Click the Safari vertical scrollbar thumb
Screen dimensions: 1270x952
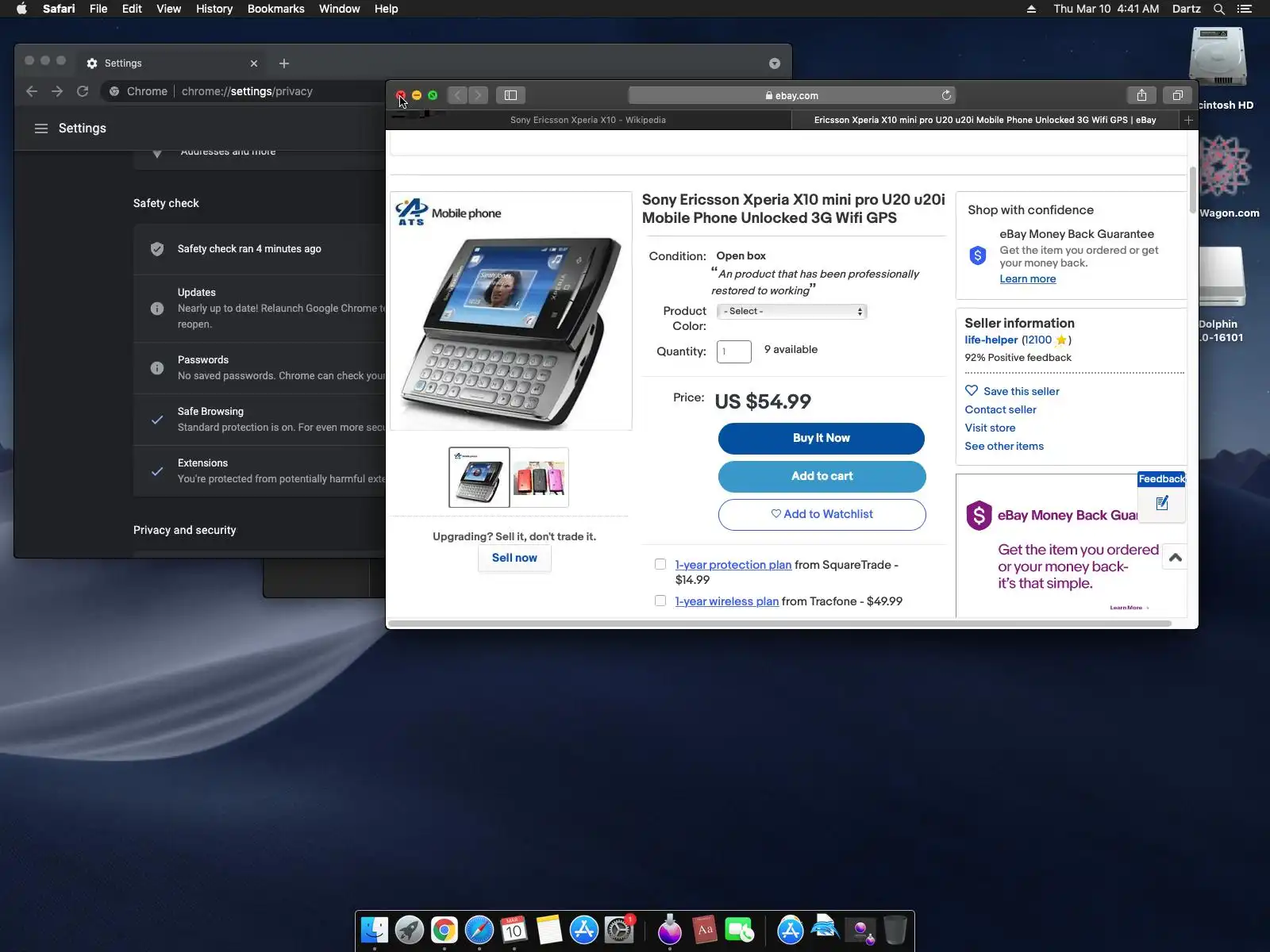coord(1192,190)
